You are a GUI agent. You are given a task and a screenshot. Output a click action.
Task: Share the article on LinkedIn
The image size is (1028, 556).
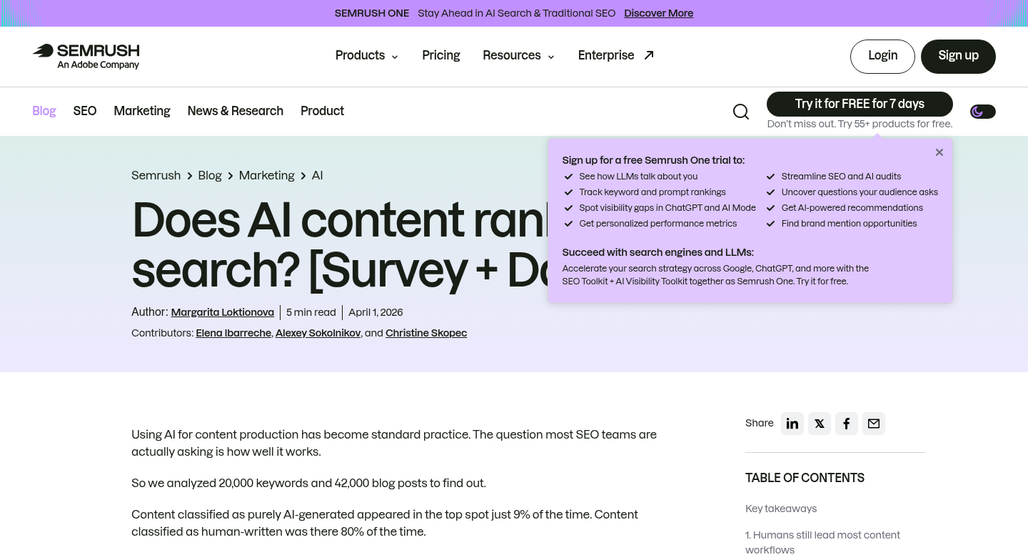tap(792, 424)
